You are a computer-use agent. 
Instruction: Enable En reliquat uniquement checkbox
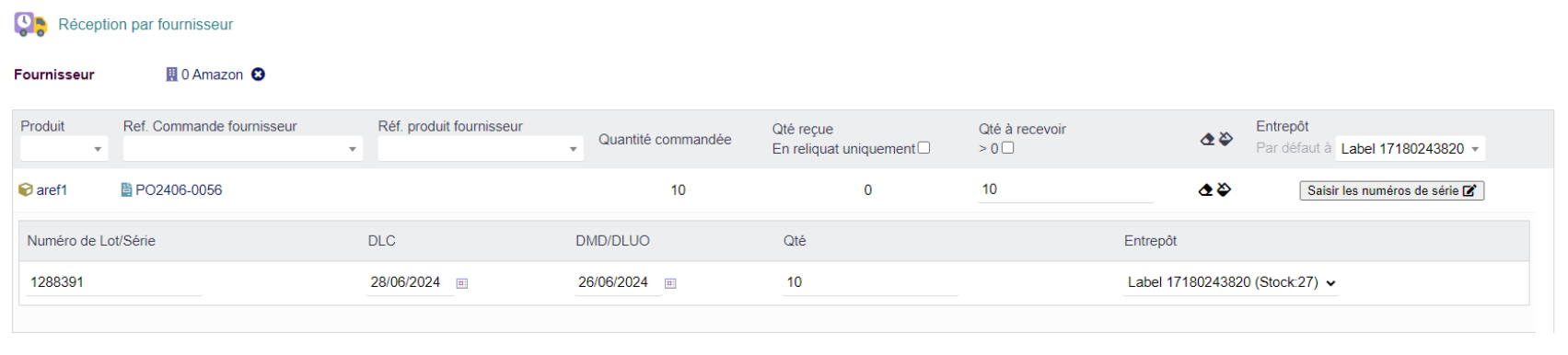pyautogui.click(x=923, y=147)
